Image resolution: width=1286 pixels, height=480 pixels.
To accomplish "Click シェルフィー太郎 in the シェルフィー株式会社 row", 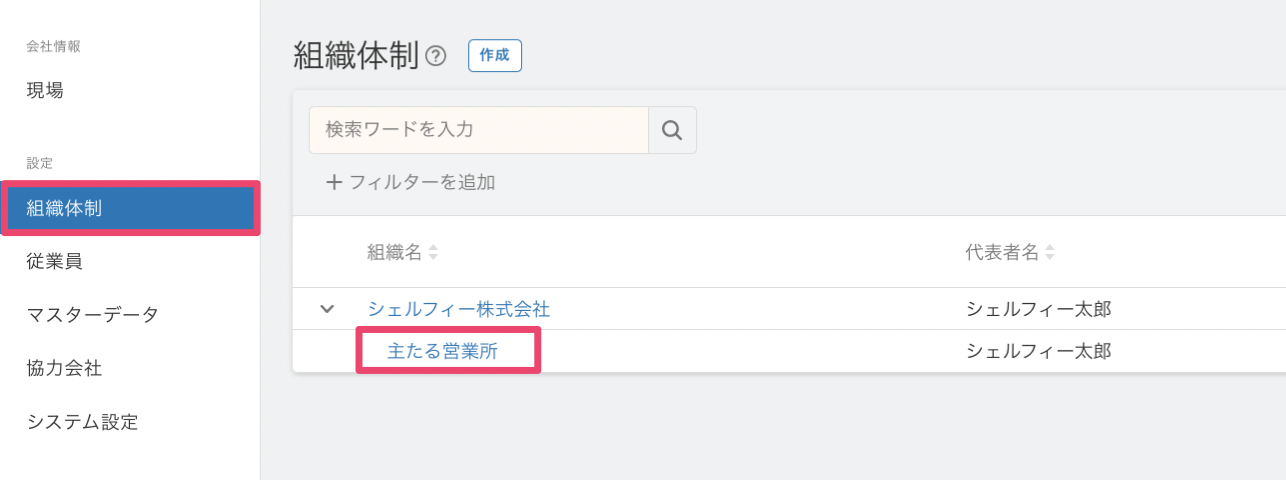I will (1038, 309).
